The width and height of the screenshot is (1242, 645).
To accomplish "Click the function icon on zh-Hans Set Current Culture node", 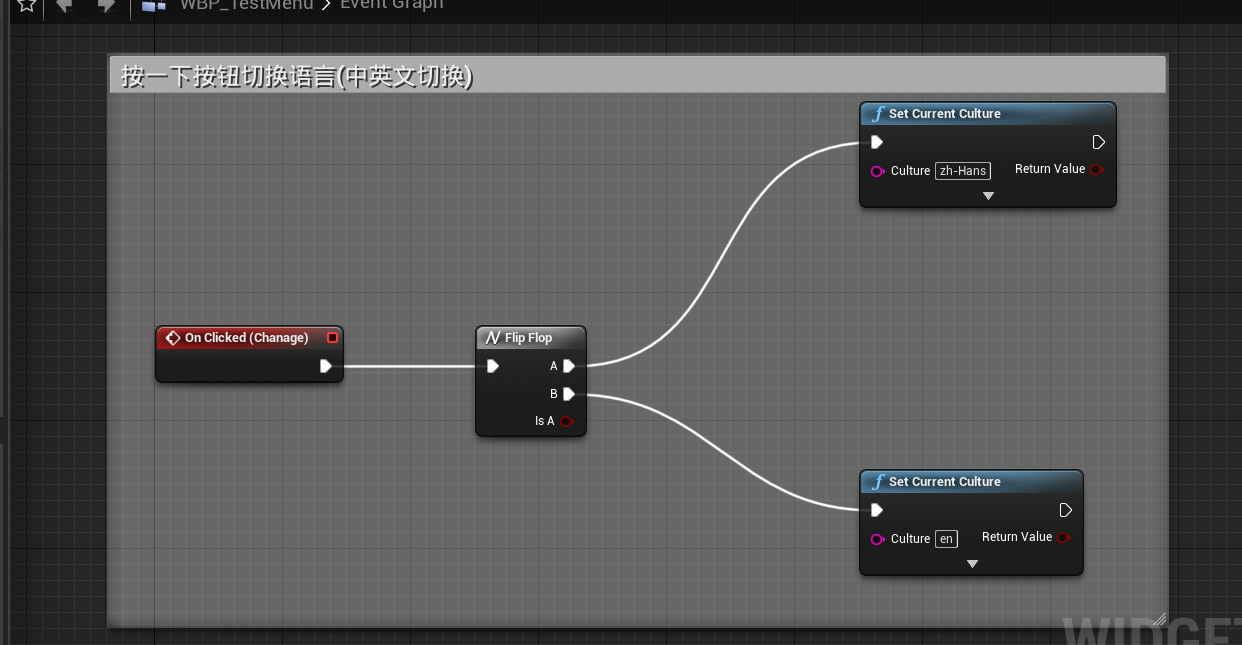I will pos(877,114).
